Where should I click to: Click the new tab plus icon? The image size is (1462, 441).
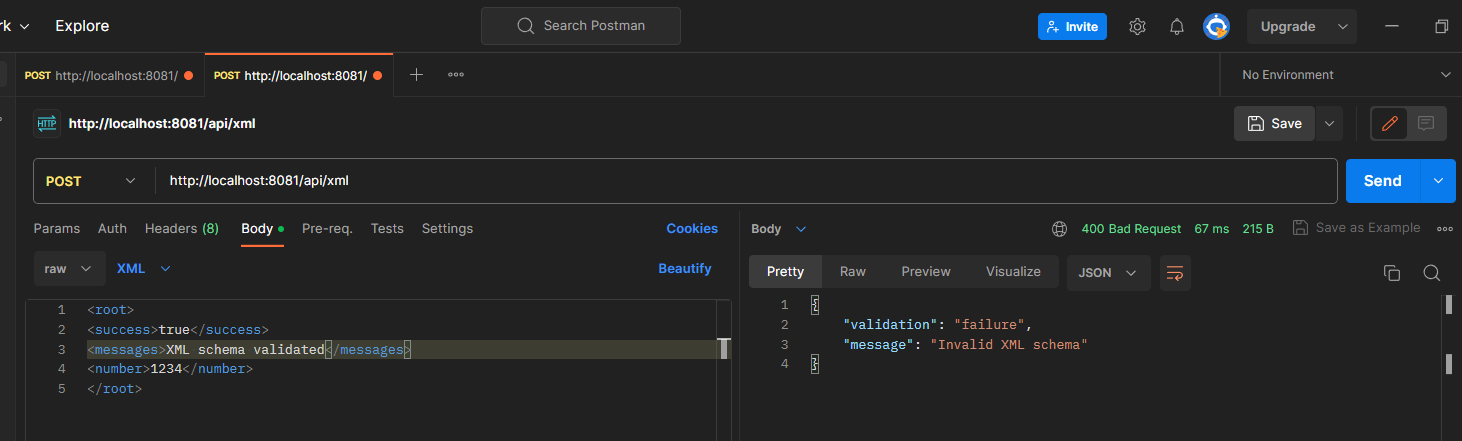click(x=417, y=75)
